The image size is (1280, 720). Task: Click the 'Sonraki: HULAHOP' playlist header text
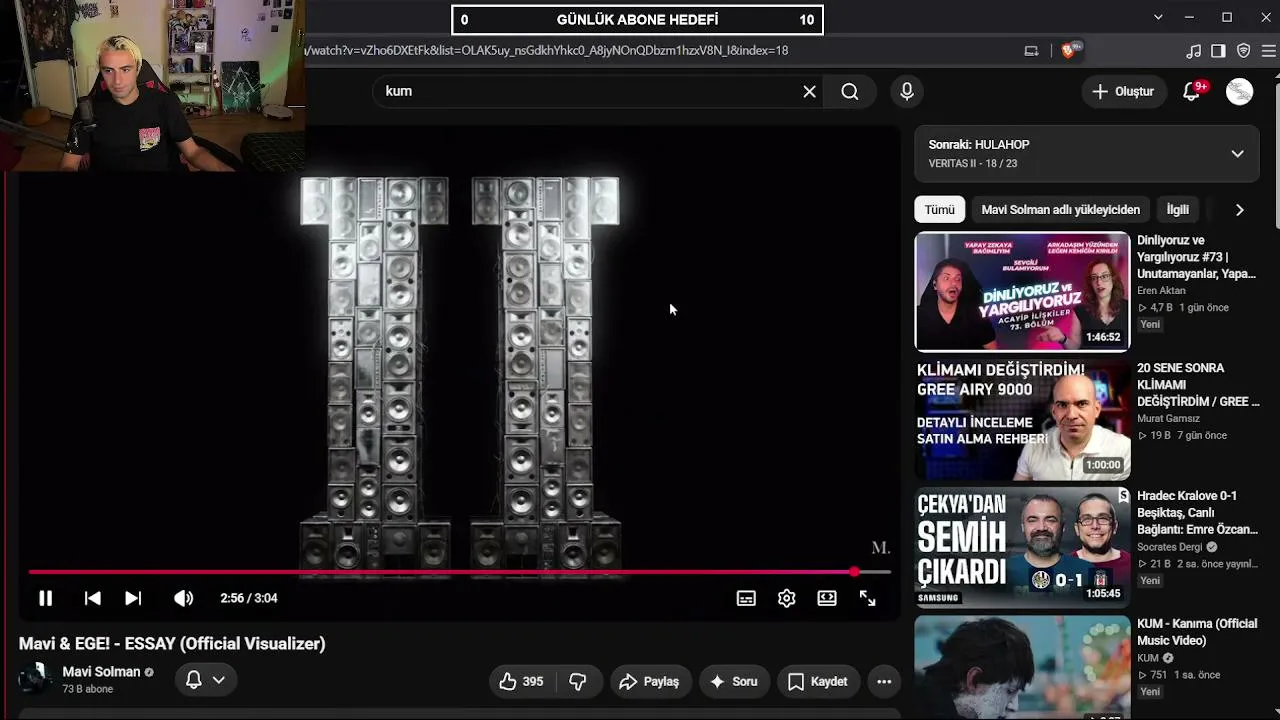(978, 144)
